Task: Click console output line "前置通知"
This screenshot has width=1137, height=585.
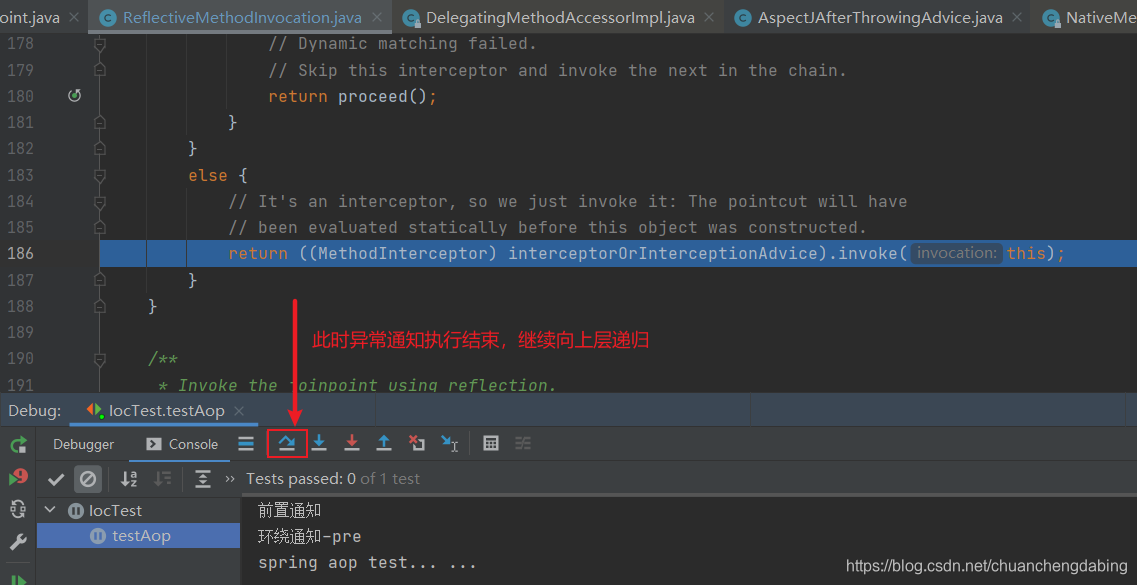Action: [x=289, y=511]
